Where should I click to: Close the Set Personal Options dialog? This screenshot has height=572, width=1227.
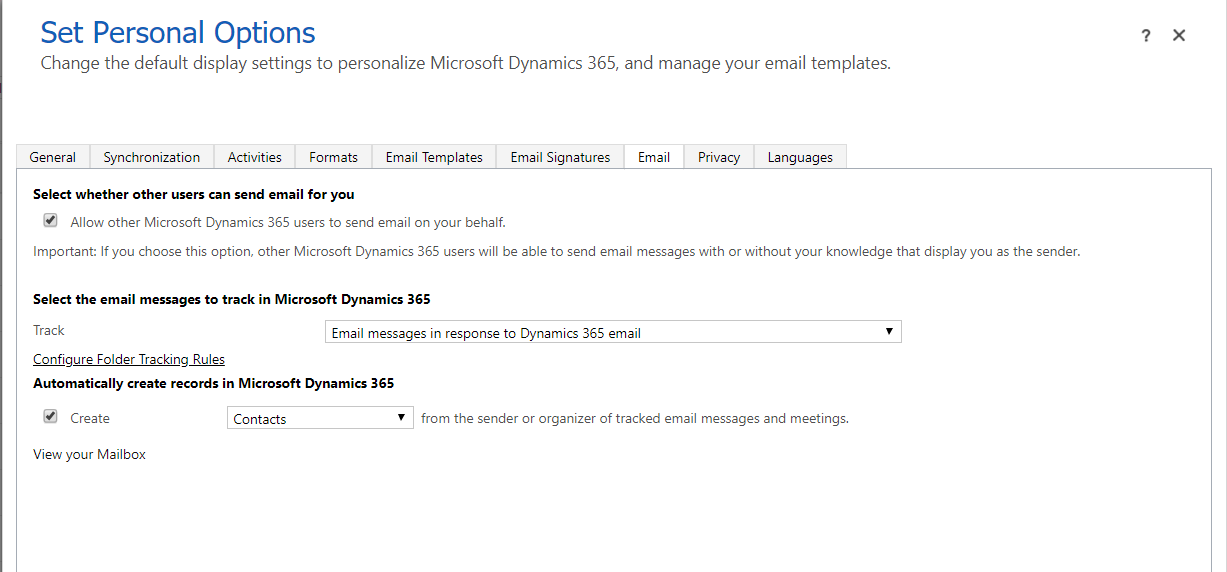1179,35
